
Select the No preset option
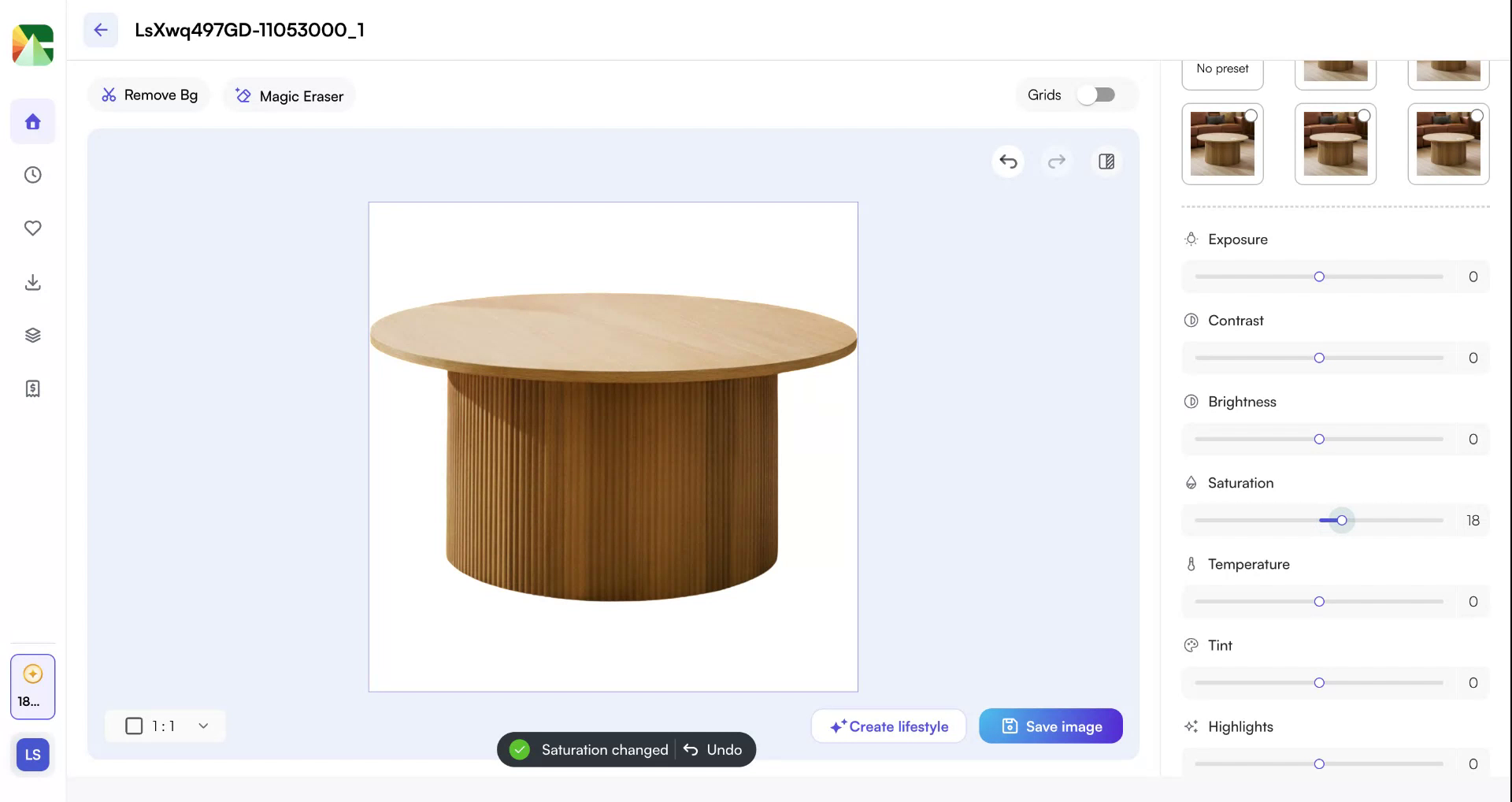(1222, 68)
